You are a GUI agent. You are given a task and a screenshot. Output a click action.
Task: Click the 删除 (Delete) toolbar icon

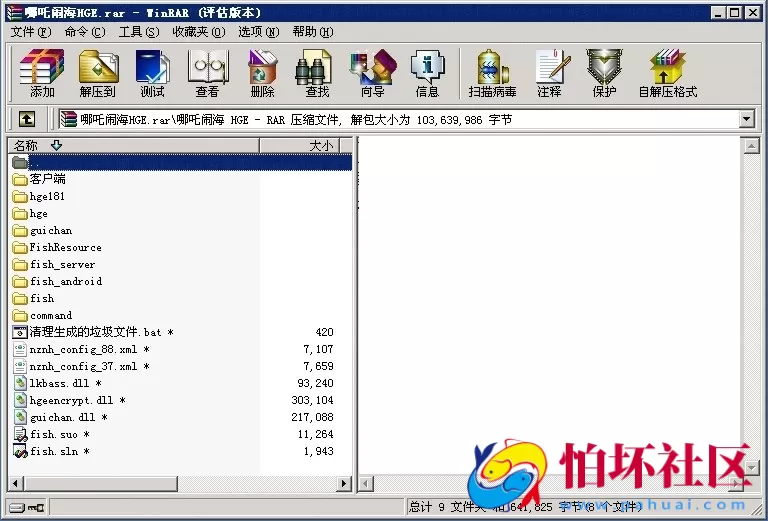pos(263,73)
